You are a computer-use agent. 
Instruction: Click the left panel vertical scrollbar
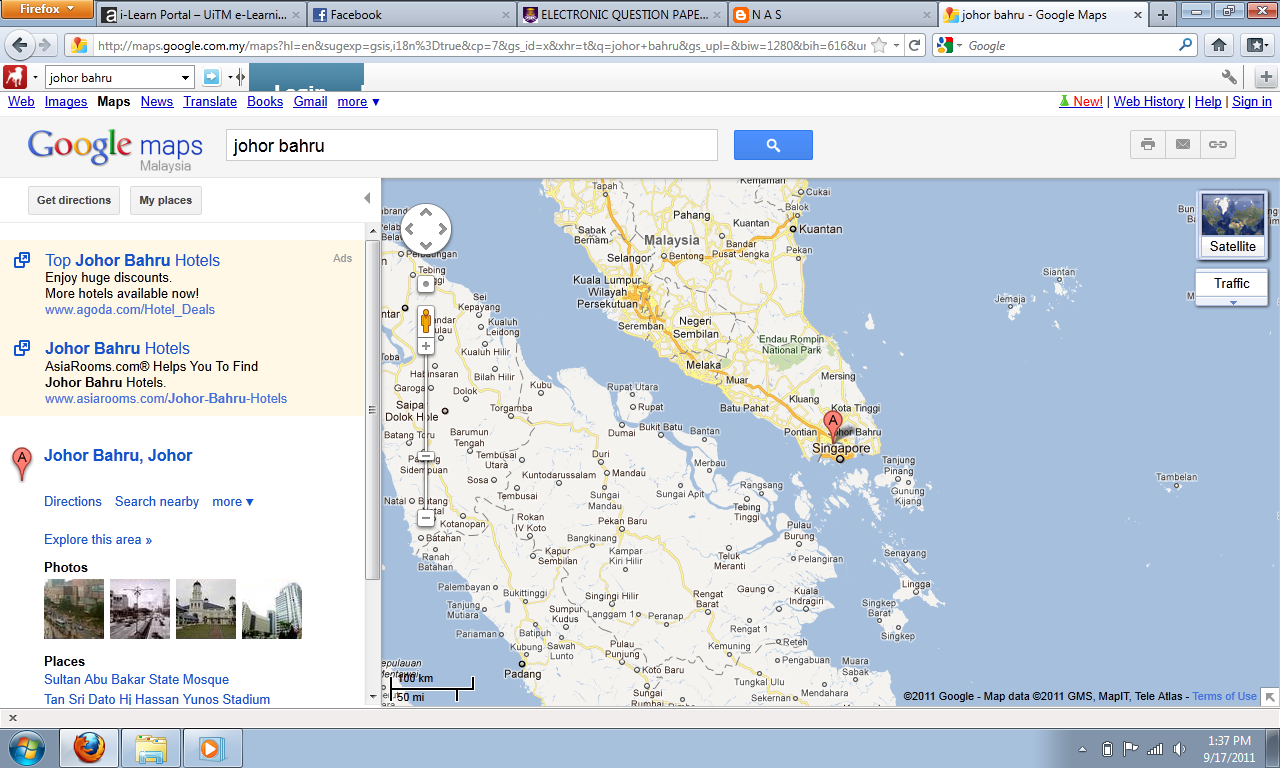pos(373,410)
